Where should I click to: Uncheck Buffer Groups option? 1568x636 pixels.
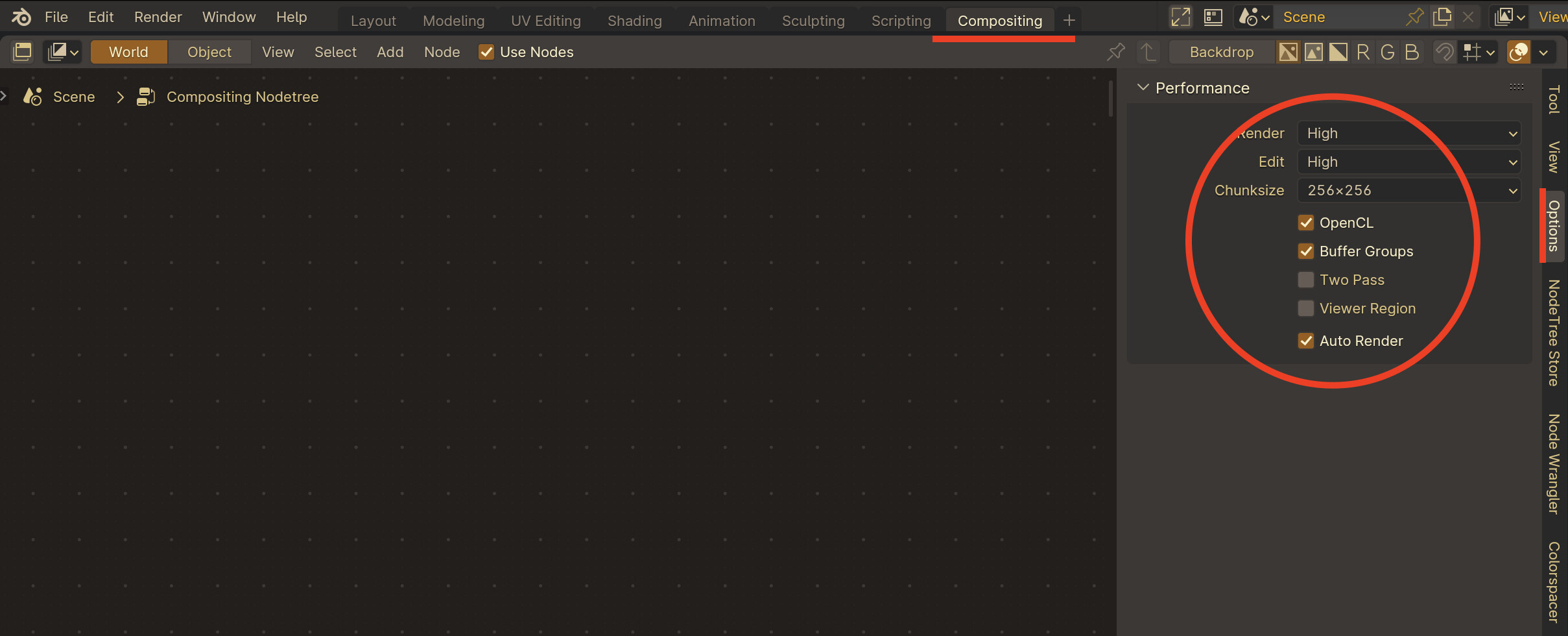(1306, 251)
